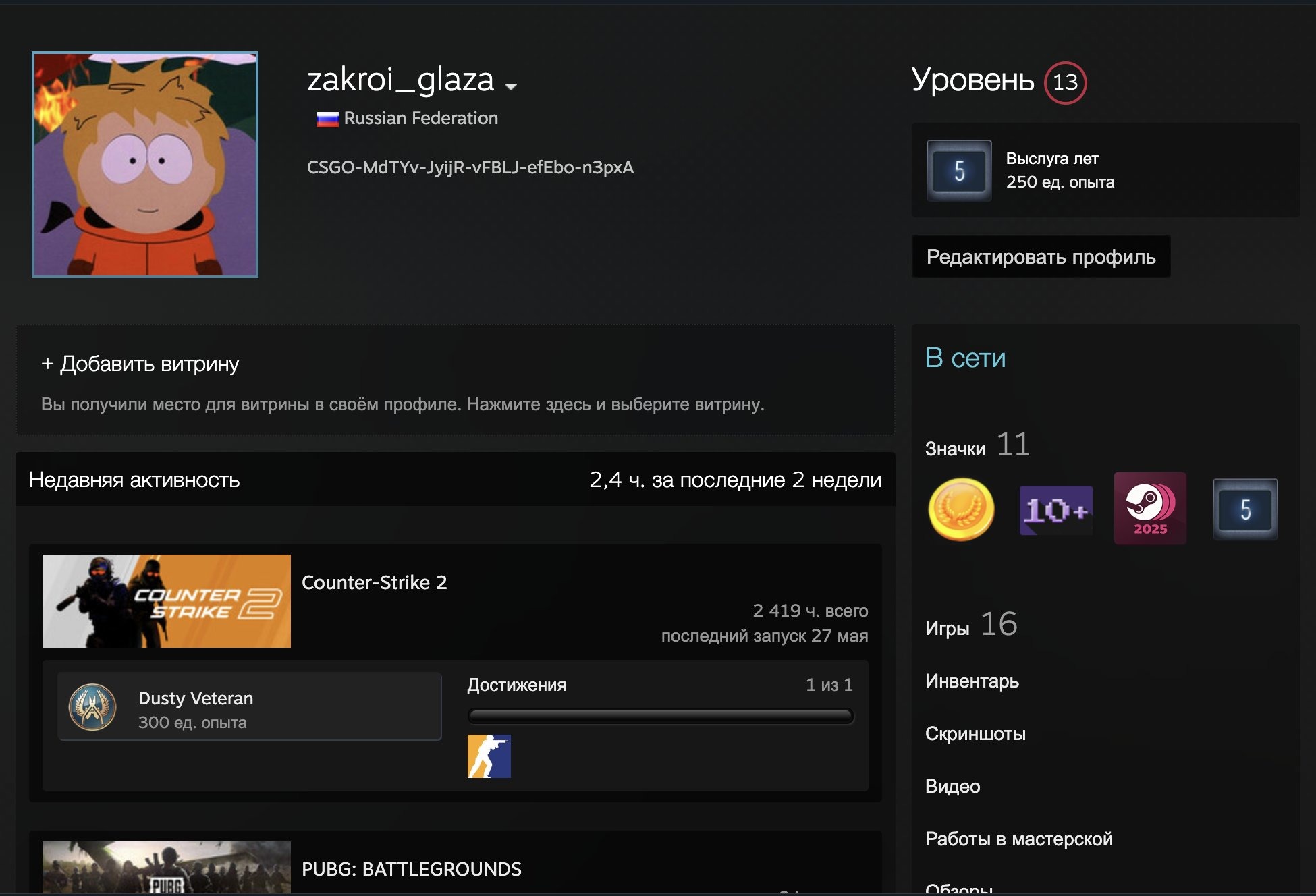Open the Игры games list link
Viewport: 1316px width, 896px height.
click(x=947, y=628)
